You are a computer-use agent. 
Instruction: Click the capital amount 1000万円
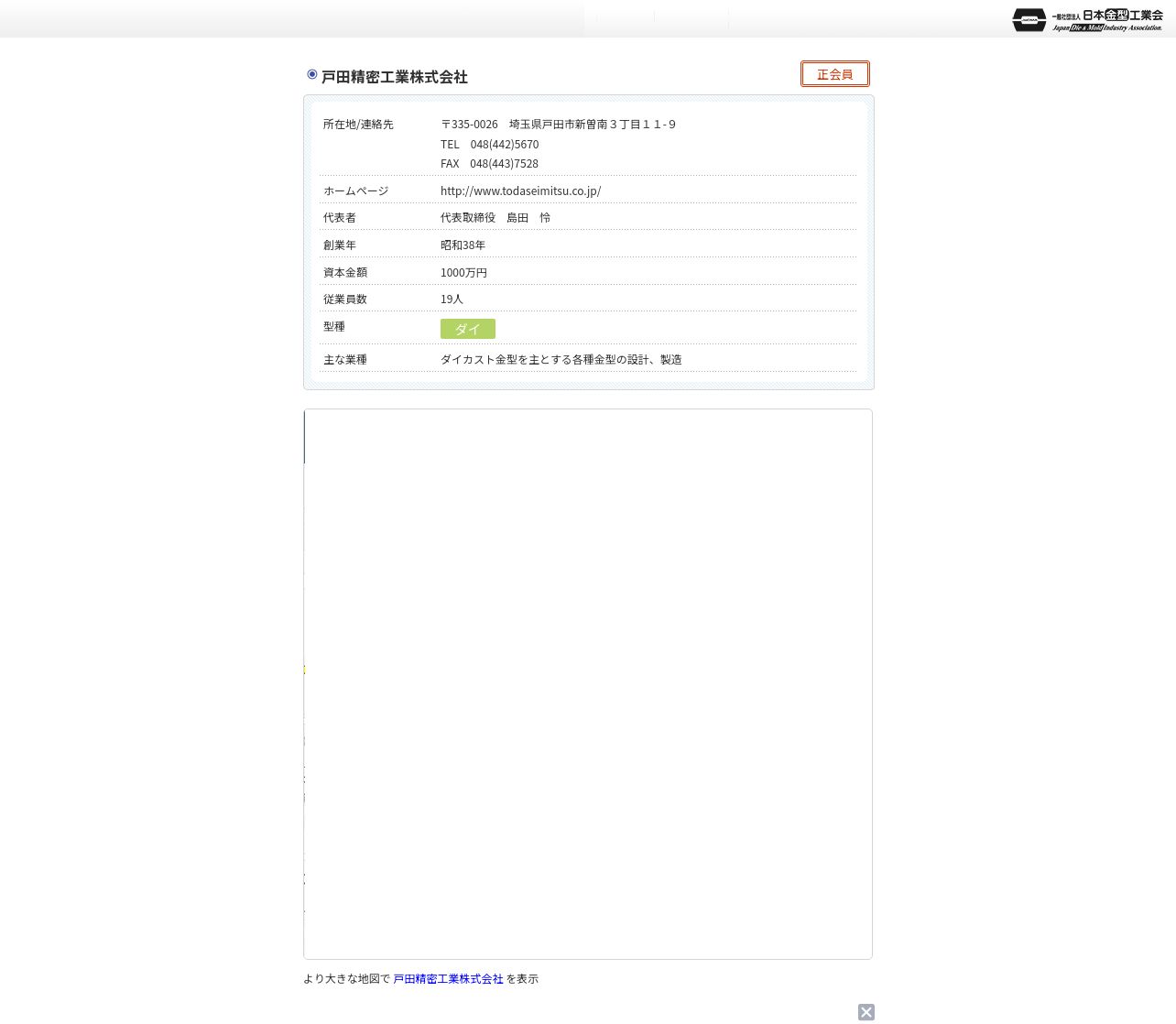point(463,273)
